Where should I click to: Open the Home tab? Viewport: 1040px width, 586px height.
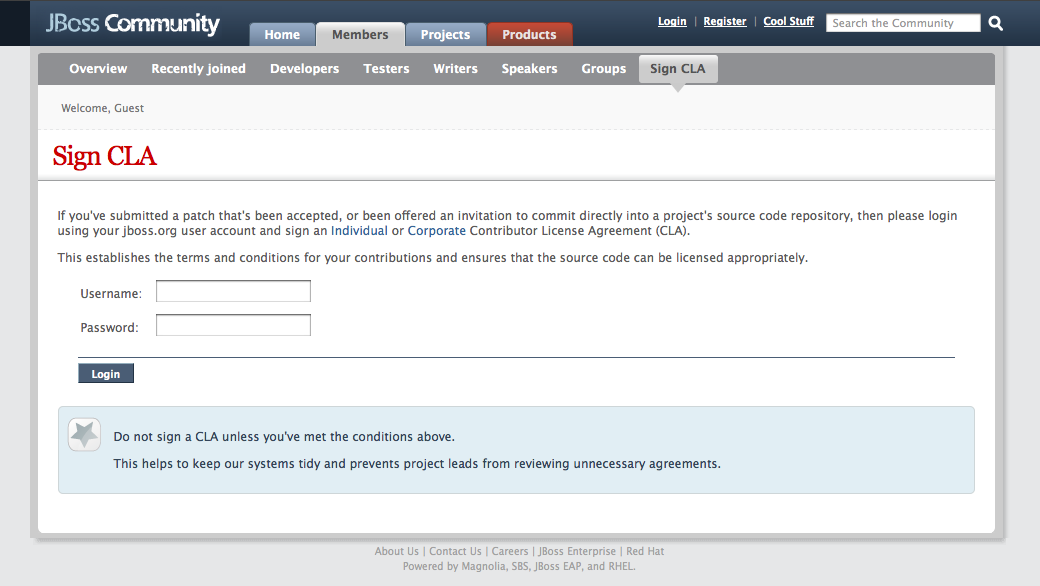[x=282, y=34]
